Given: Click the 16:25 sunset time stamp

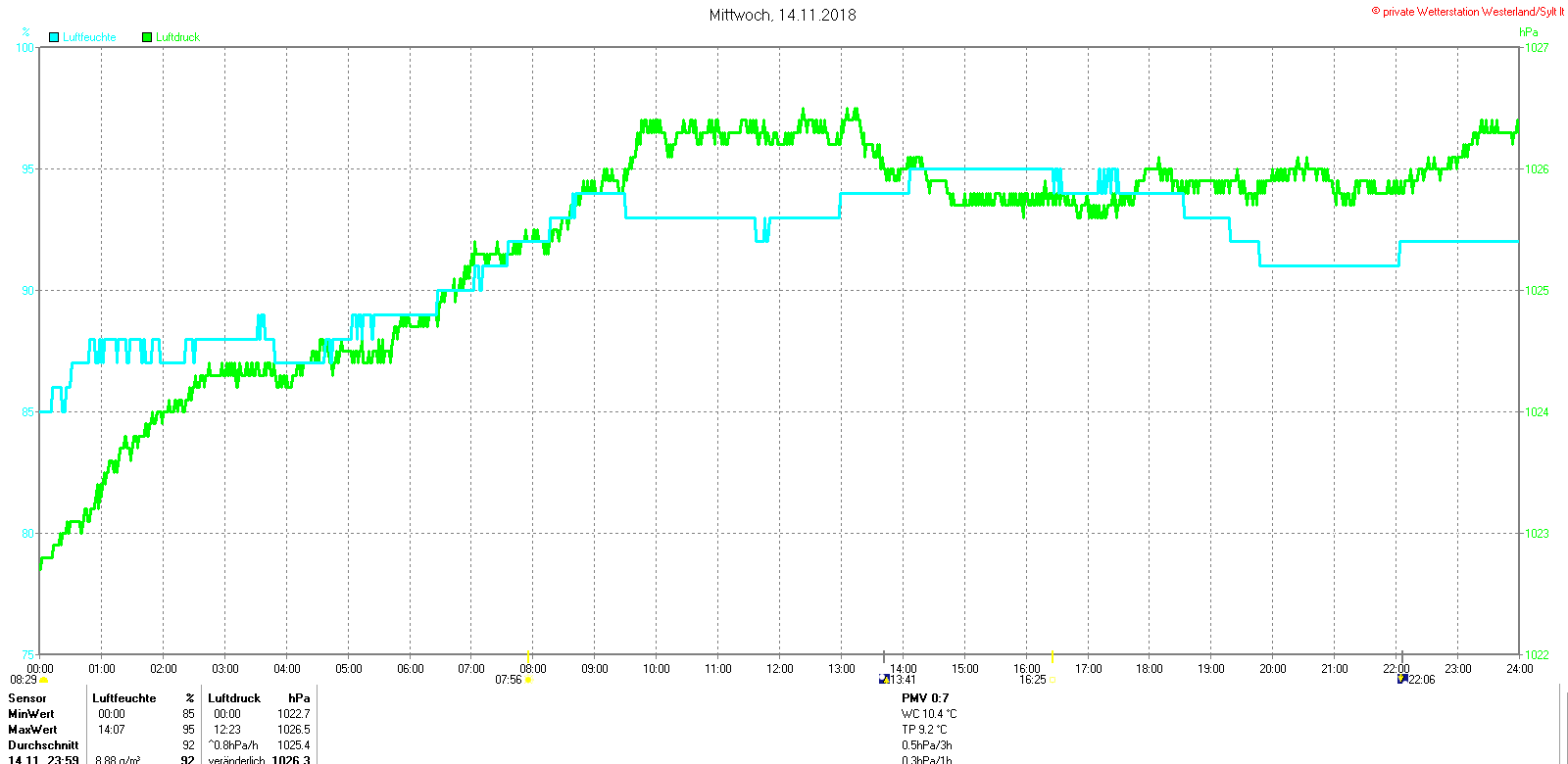Looking at the screenshot, I should pyautogui.click(x=1033, y=680).
